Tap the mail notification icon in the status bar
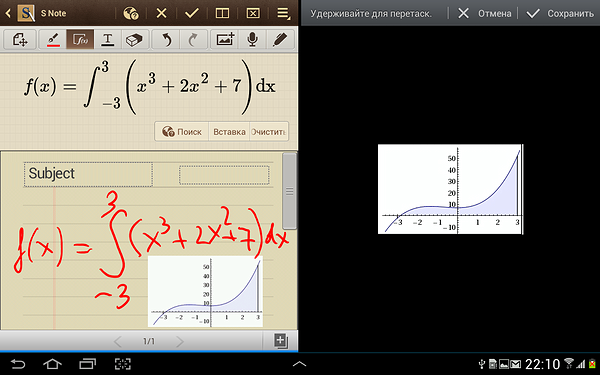This screenshot has width=600, height=375. [x=515, y=364]
